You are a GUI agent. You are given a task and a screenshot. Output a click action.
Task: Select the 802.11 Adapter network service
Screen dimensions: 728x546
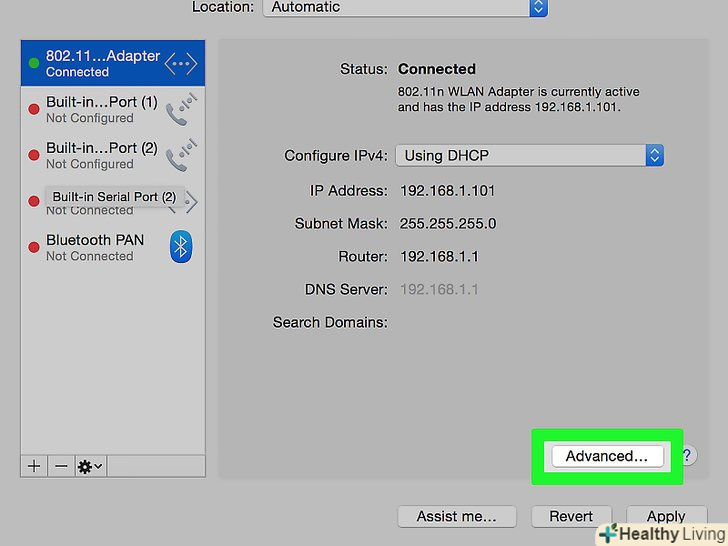click(113, 63)
